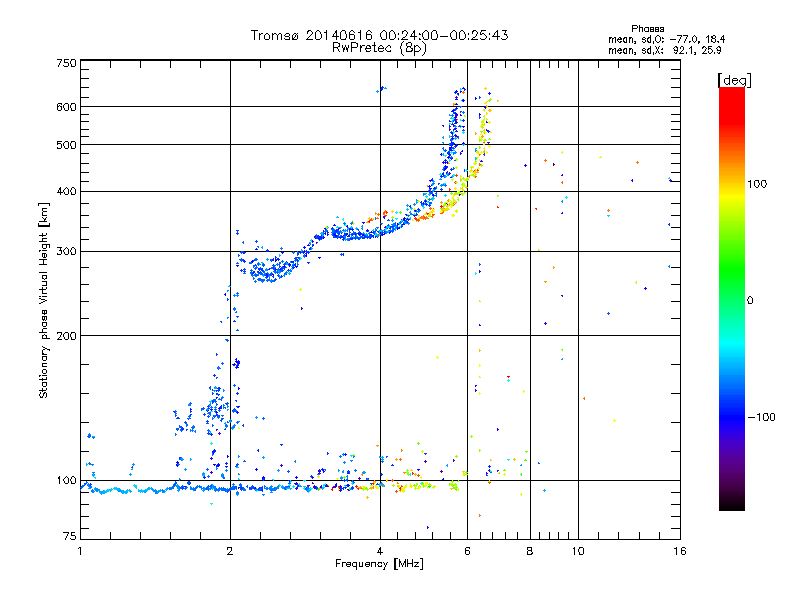800x600 pixels.
Task: Click the '2' x-axis tick label
Action: tap(230, 551)
